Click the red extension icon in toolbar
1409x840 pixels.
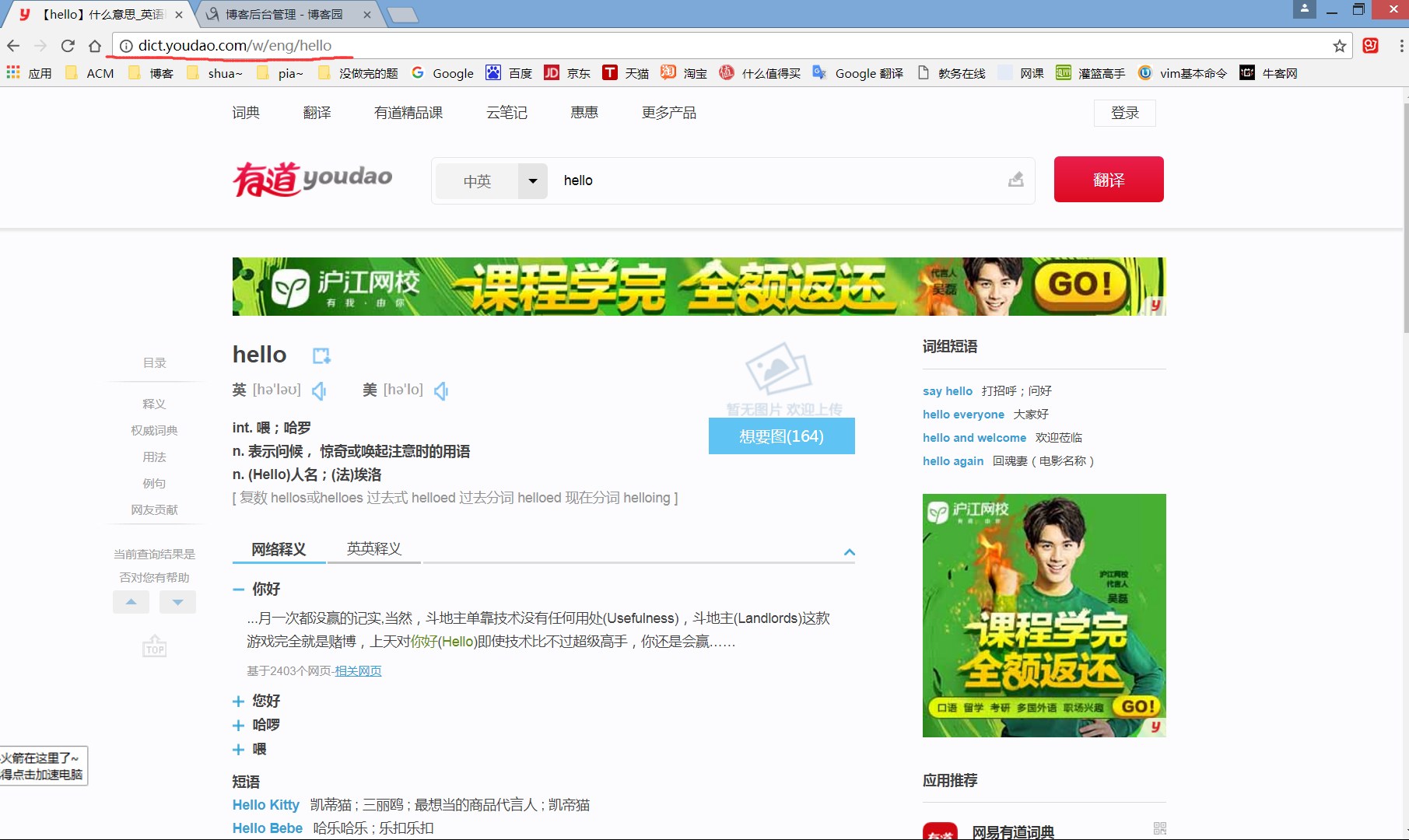click(1371, 46)
